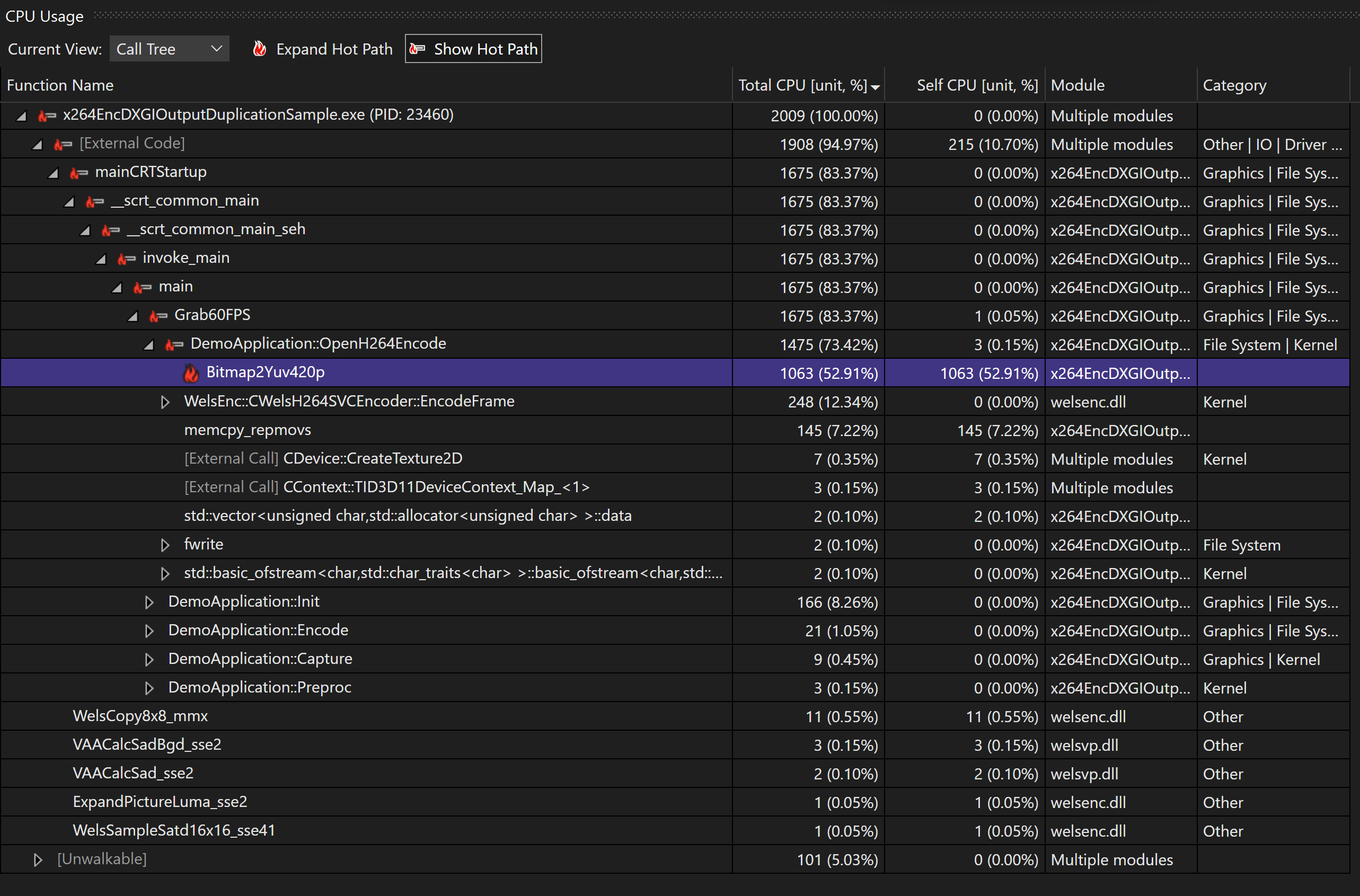Sort by the Self CPU column header

[977, 85]
